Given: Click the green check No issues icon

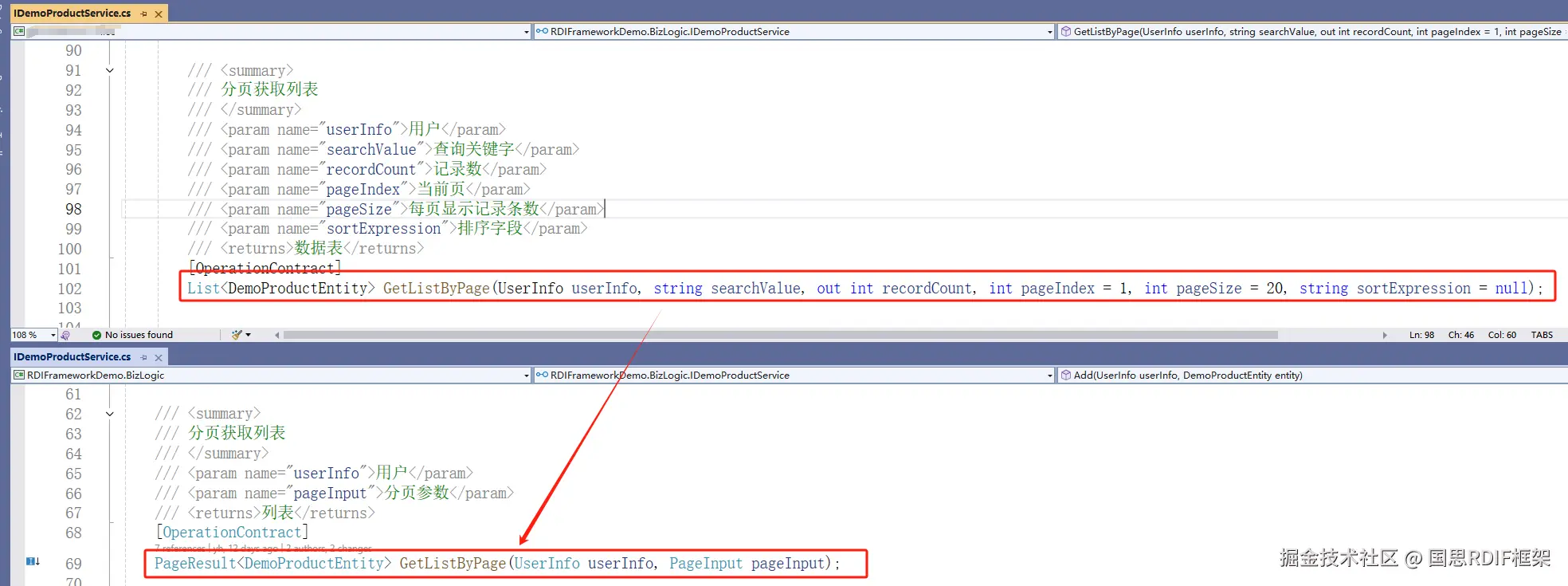Looking at the screenshot, I should pos(96,335).
